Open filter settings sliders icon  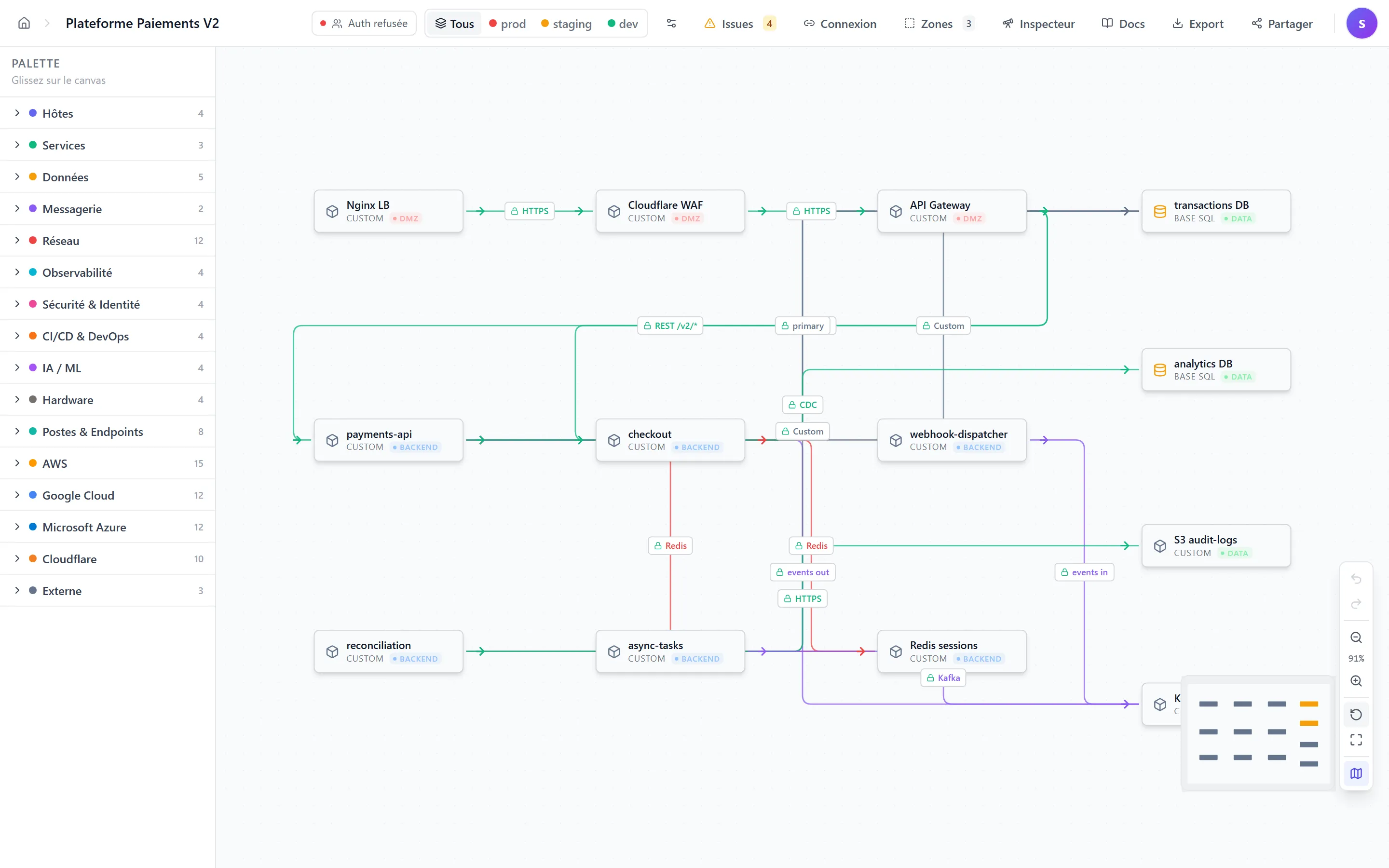[671, 24]
